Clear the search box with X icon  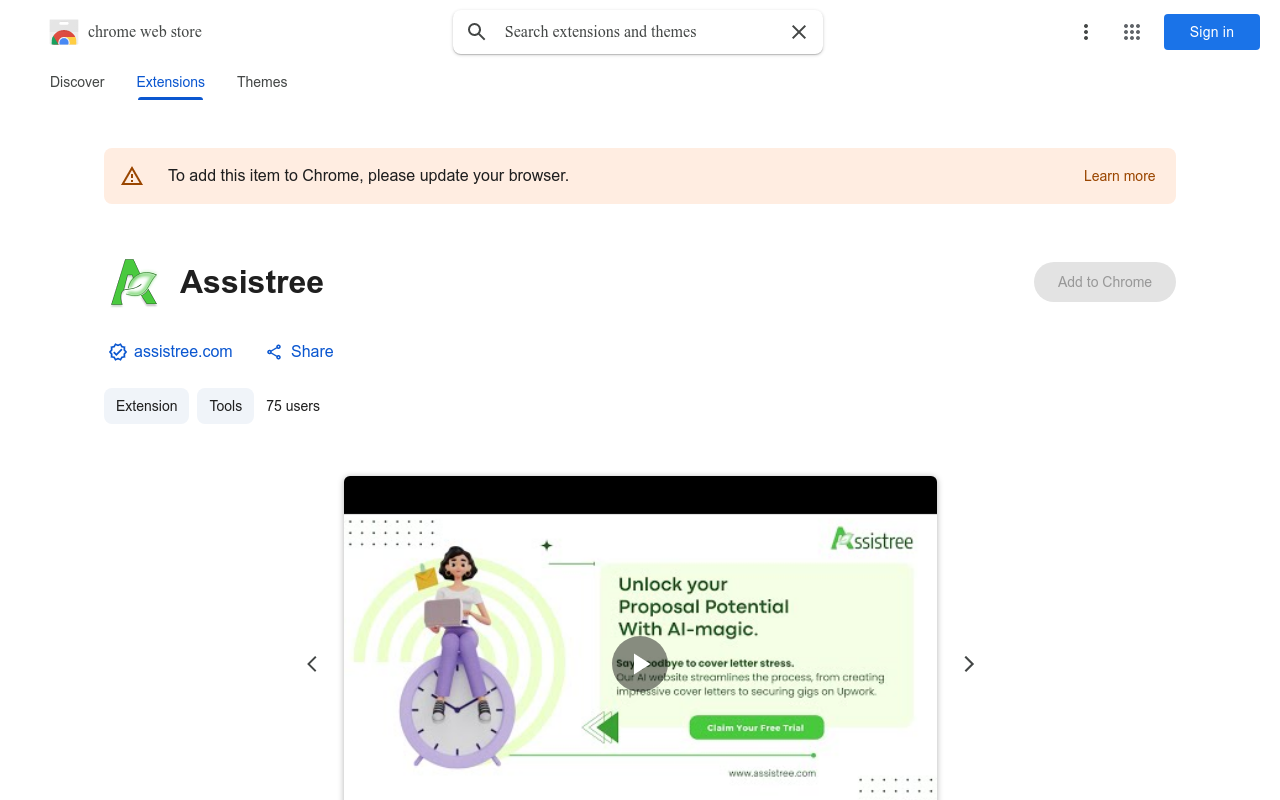tap(799, 32)
